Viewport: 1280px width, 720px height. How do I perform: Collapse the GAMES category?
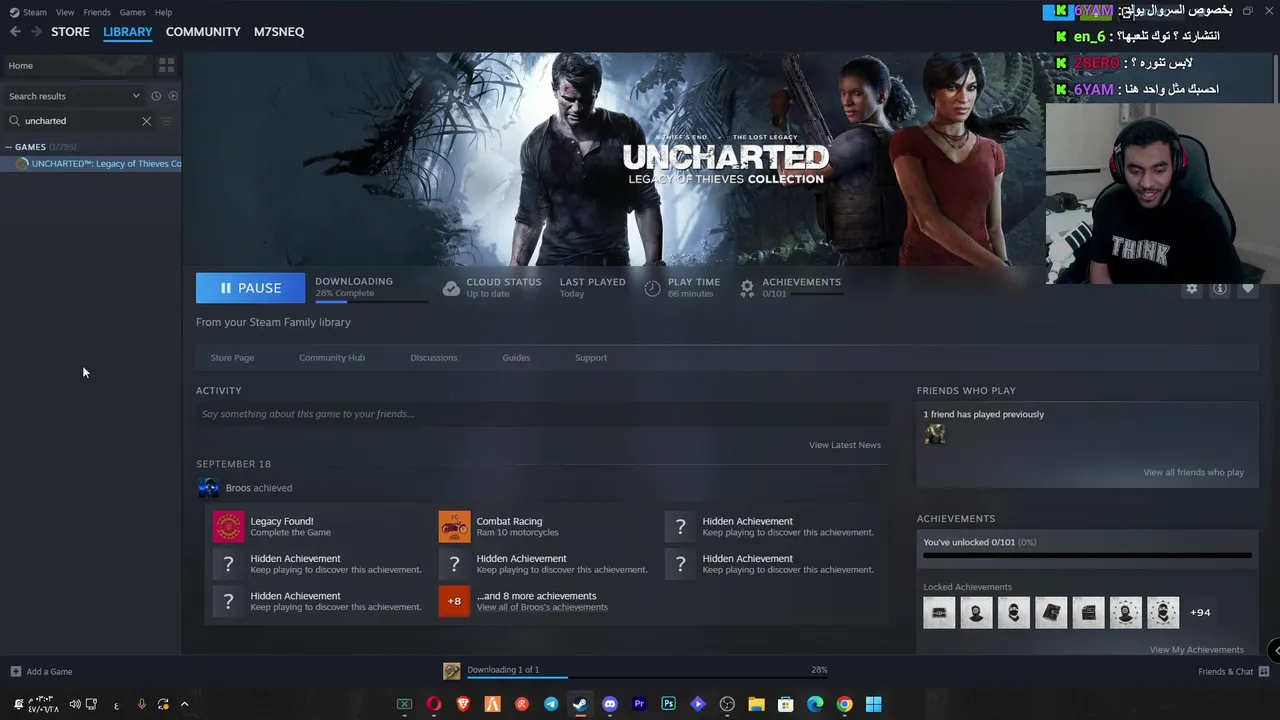tap(9, 147)
